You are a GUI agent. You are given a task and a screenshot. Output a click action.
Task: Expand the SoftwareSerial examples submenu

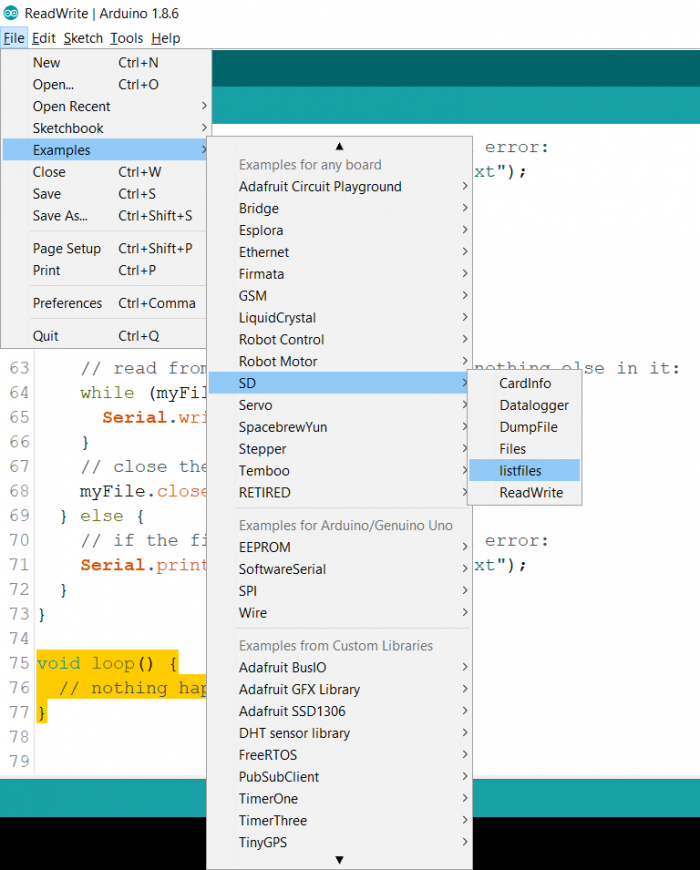[339, 569]
